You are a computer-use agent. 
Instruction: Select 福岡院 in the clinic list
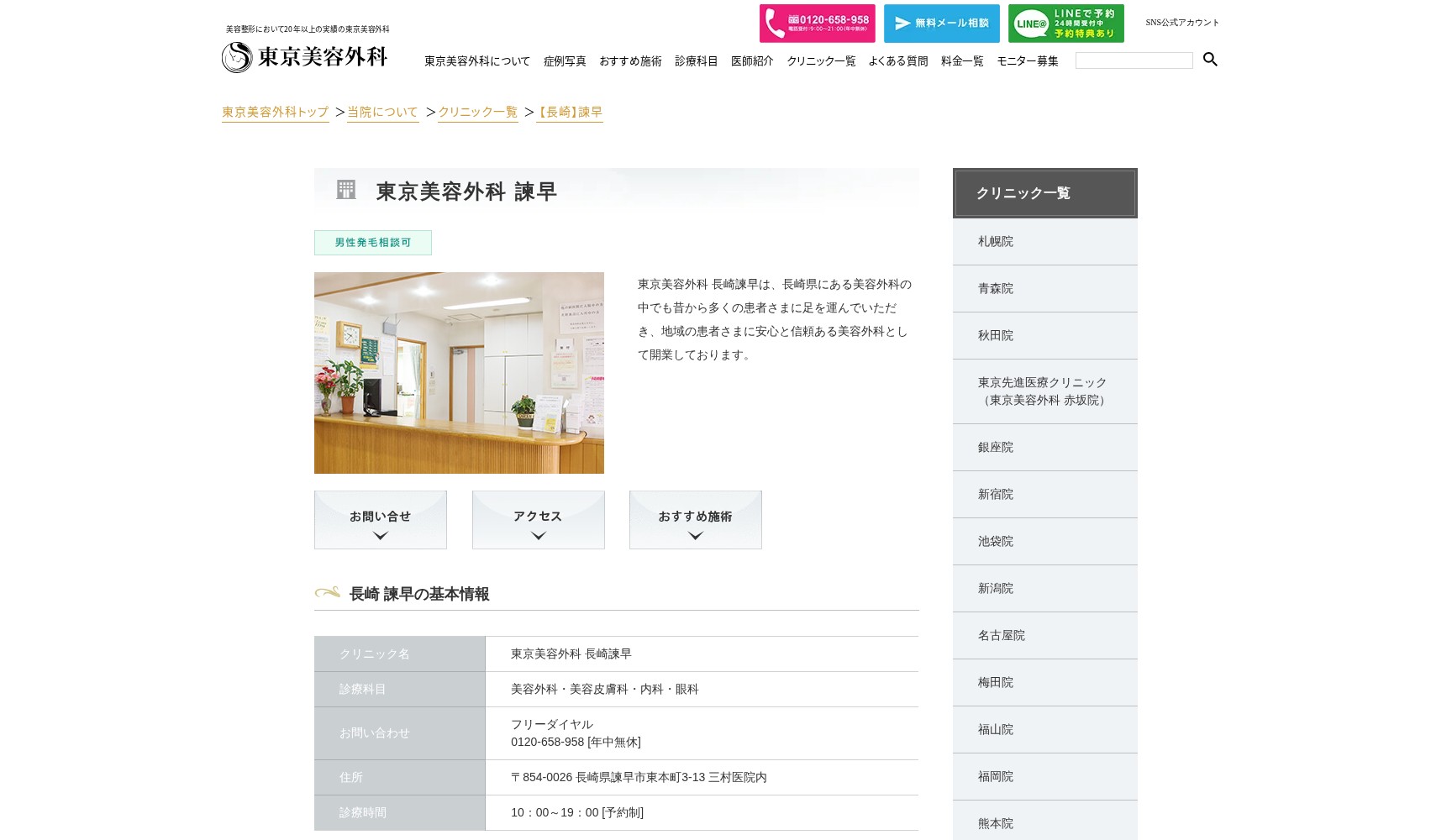point(1045,777)
